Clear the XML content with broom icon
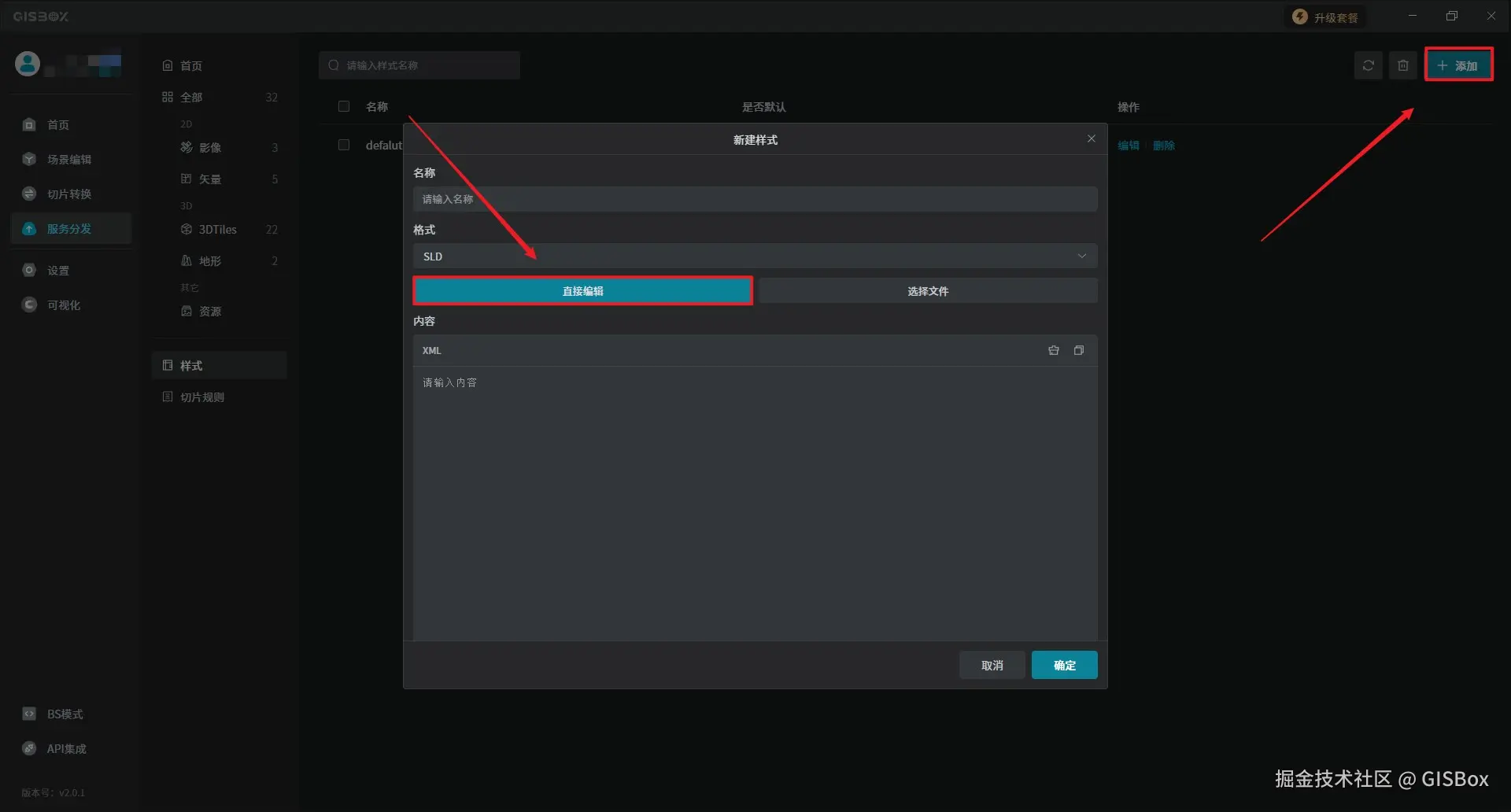This screenshot has width=1511, height=812. click(1053, 350)
